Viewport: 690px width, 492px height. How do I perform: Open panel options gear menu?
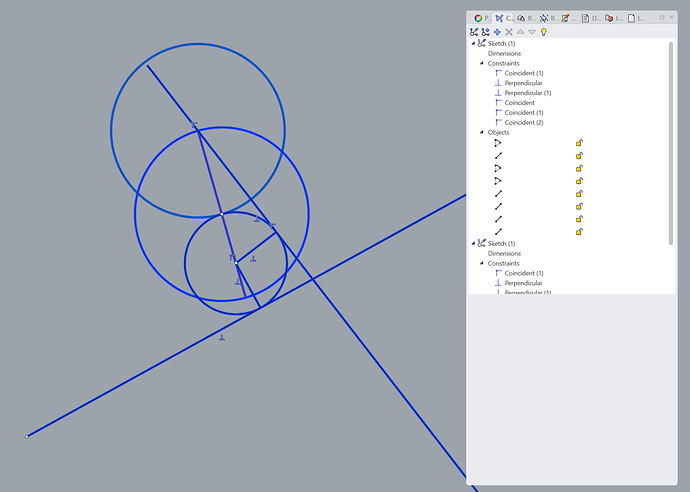click(661, 18)
